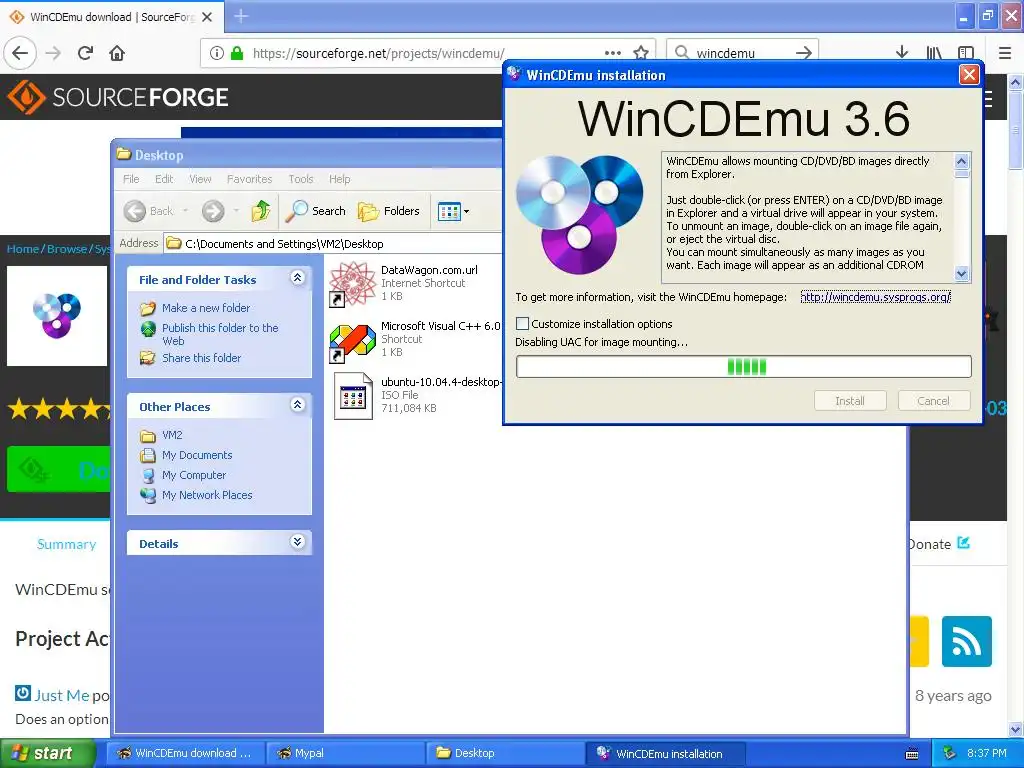Open the browser hamburger menu
The image size is (1024, 768).
click(x=1004, y=53)
